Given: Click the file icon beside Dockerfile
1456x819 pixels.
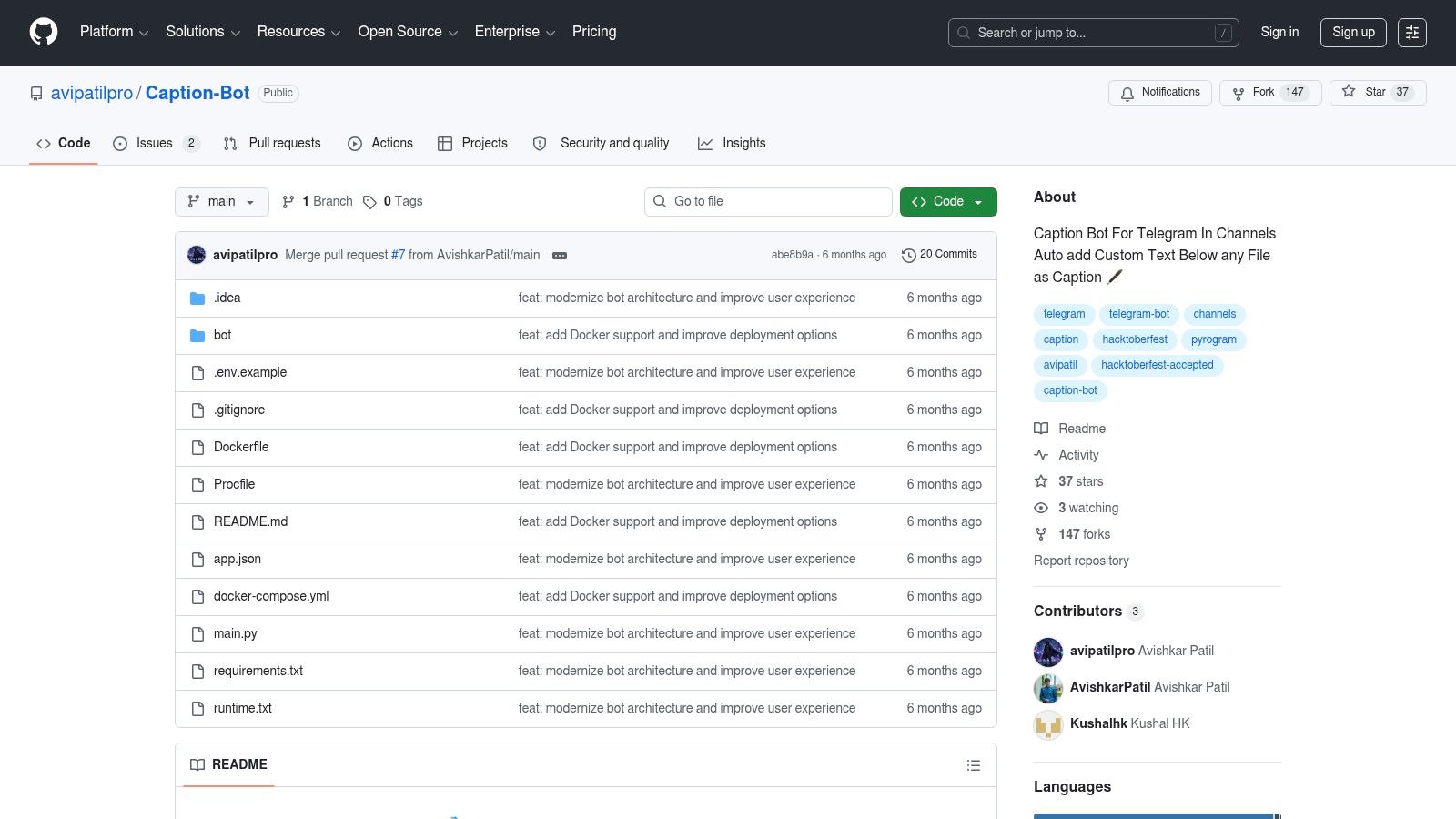Looking at the screenshot, I should (197, 448).
